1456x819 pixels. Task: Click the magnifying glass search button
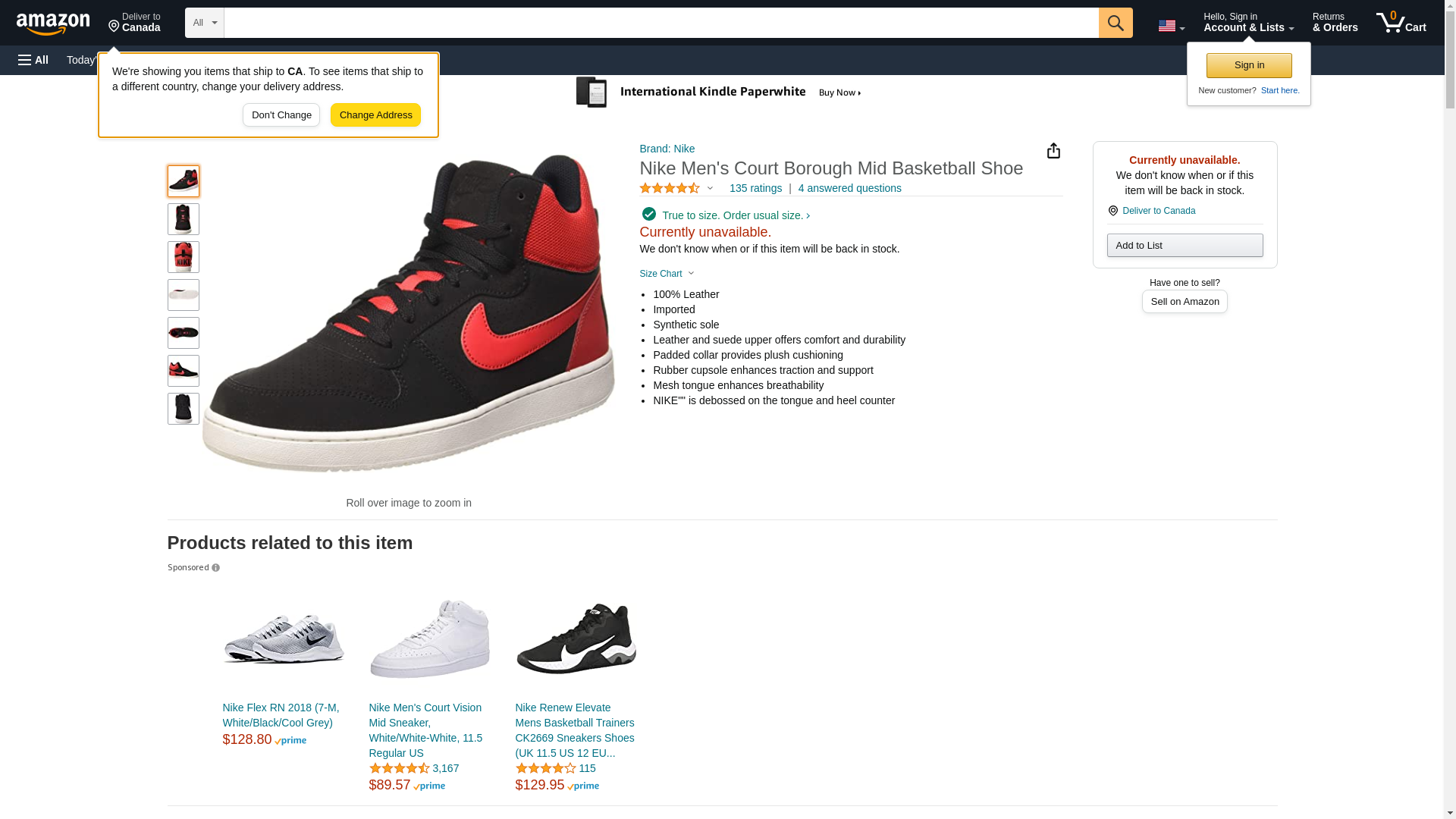pos(1115,23)
